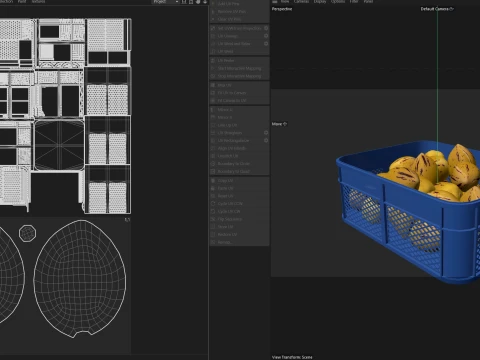This screenshot has width=480, height=360.
Task: Click the UV Weld command
Action: [x=239, y=51]
